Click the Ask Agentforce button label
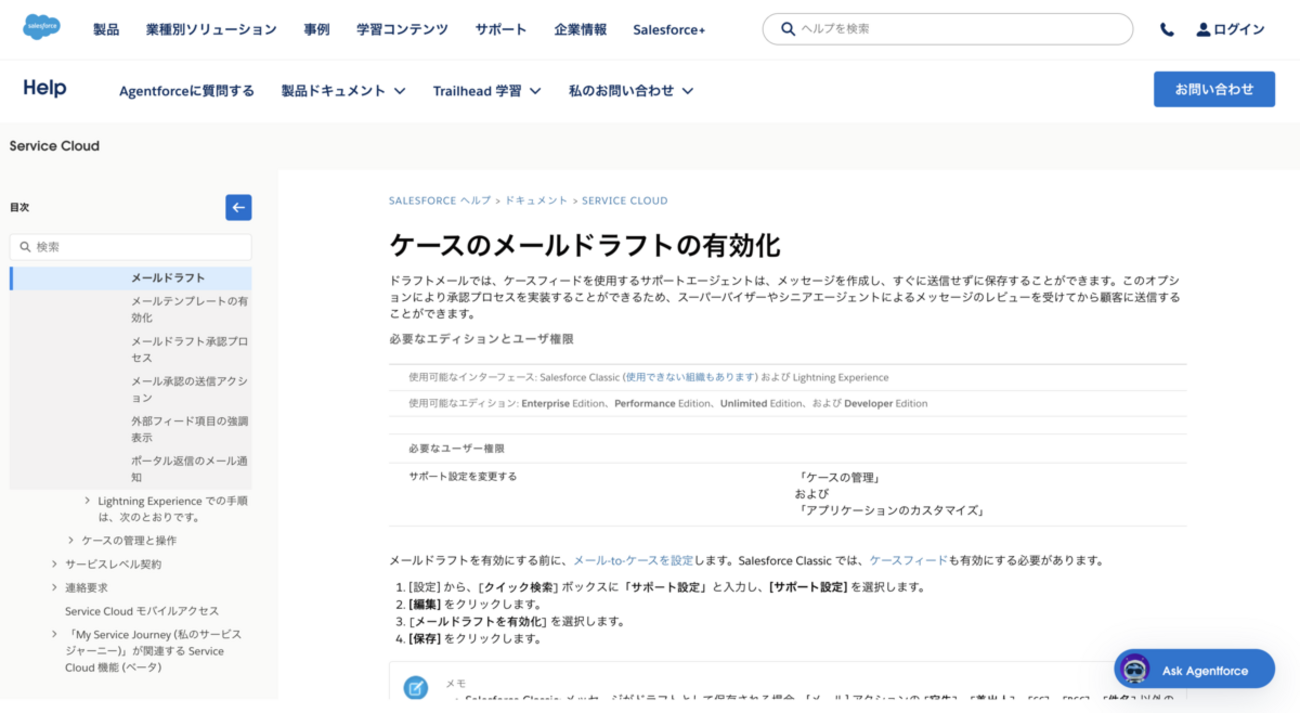Screen dimensions: 1300x713 [1204, 670]
